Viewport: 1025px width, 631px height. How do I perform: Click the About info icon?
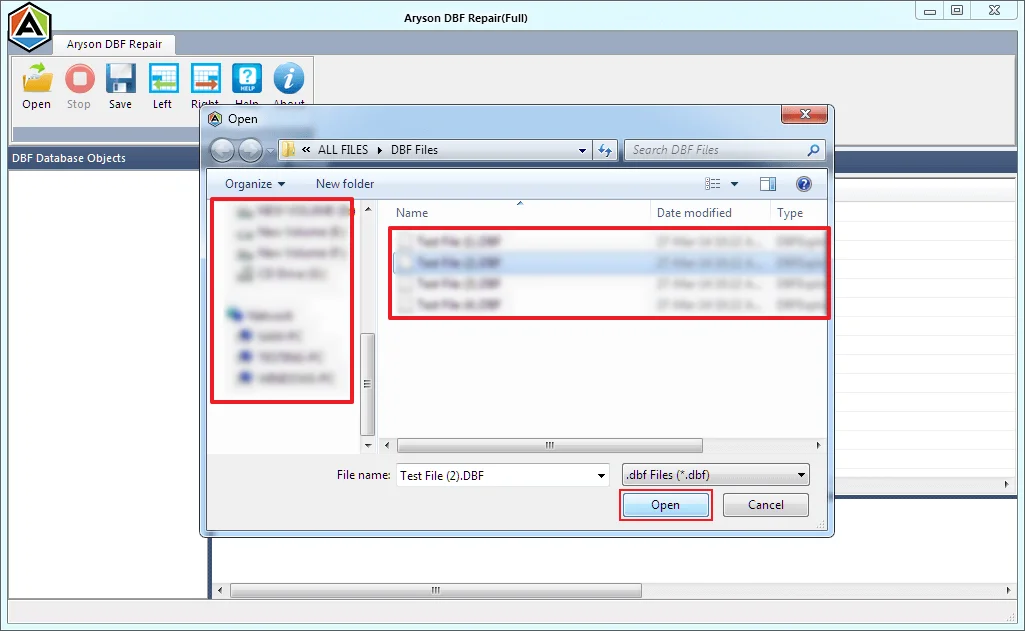pyautogui.click(x=288, y=78)
